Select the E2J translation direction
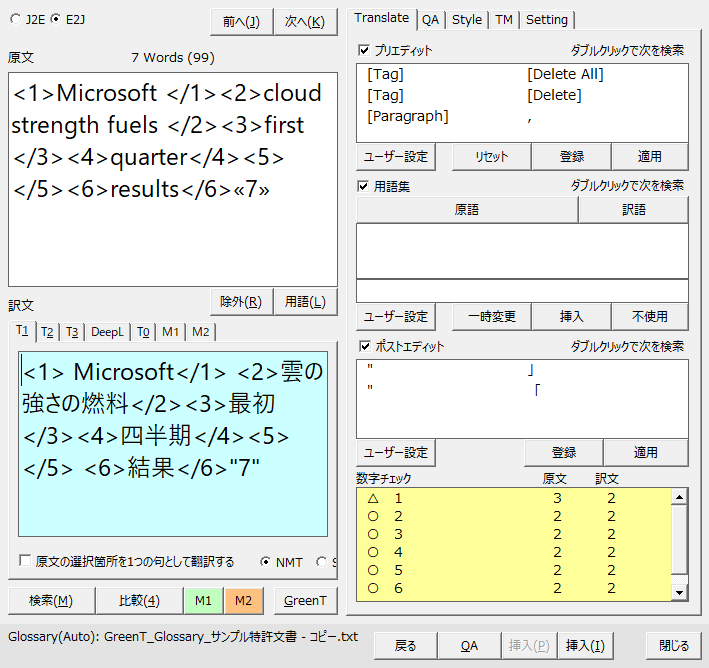Screen dimensions: 709x668 point(56,19)
